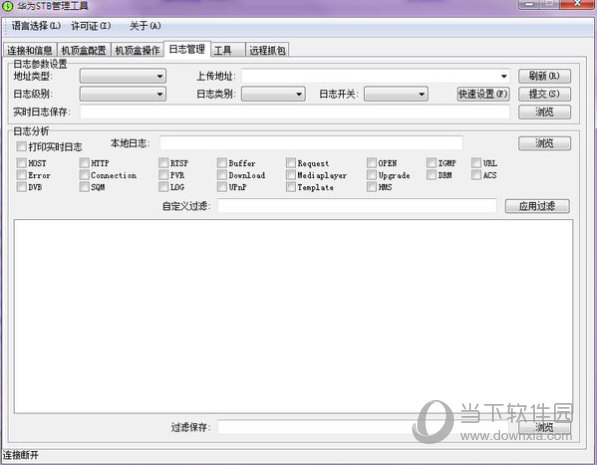Click the 应用过滤 button
The image size is (597, 465).
click(x=537, y=206)
